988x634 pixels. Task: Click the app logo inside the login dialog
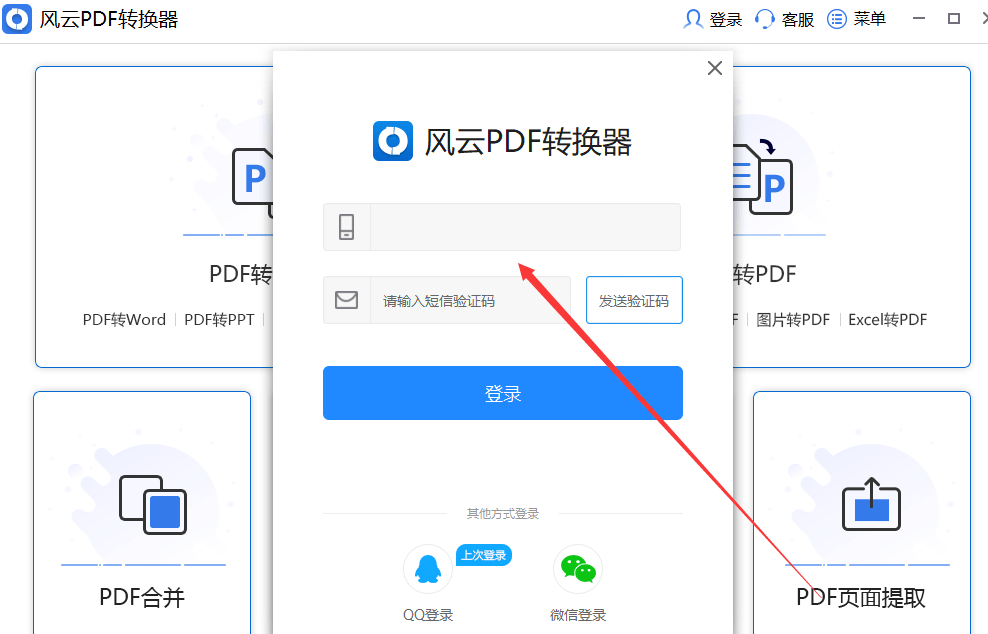(x=393, y=141)
